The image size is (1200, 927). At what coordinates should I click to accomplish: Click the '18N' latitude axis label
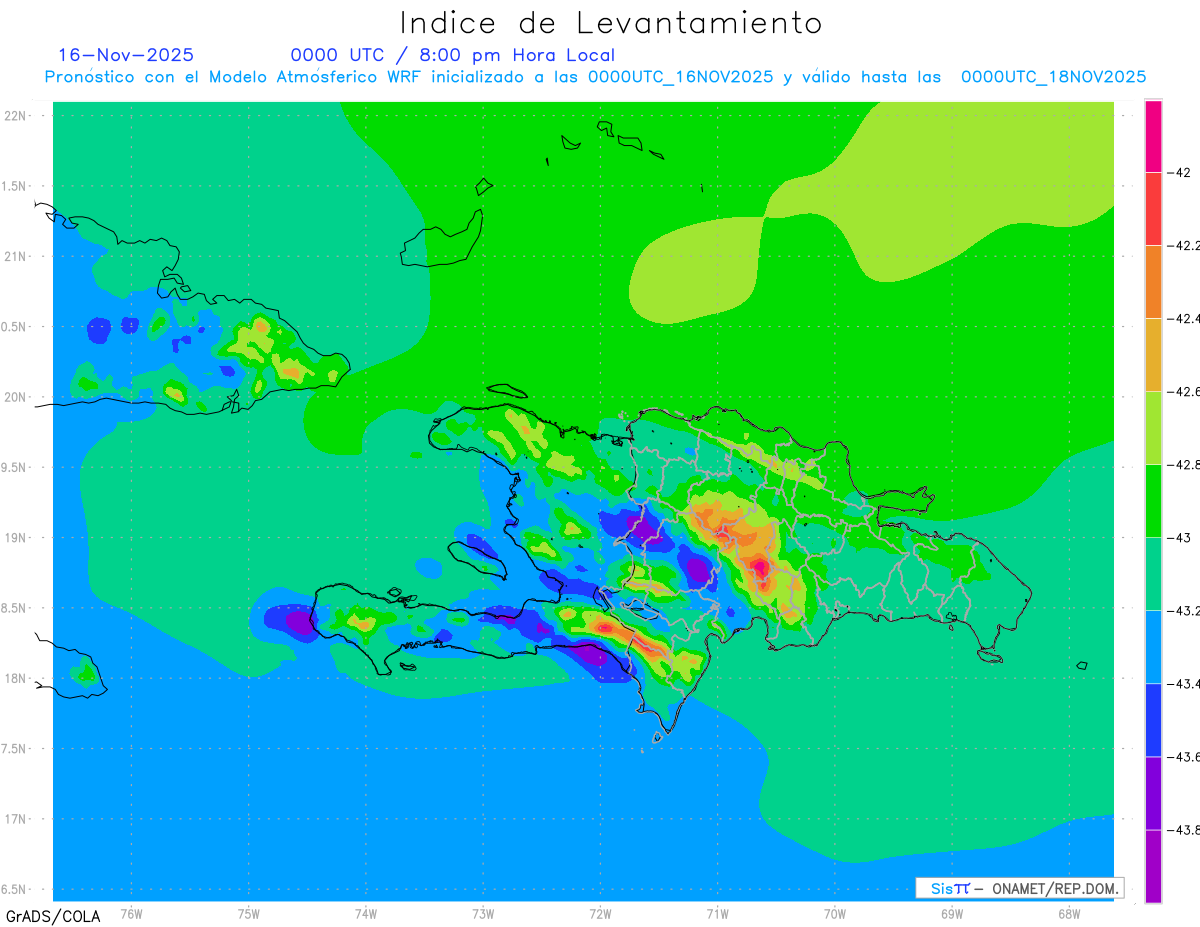[x=15, y=678]
